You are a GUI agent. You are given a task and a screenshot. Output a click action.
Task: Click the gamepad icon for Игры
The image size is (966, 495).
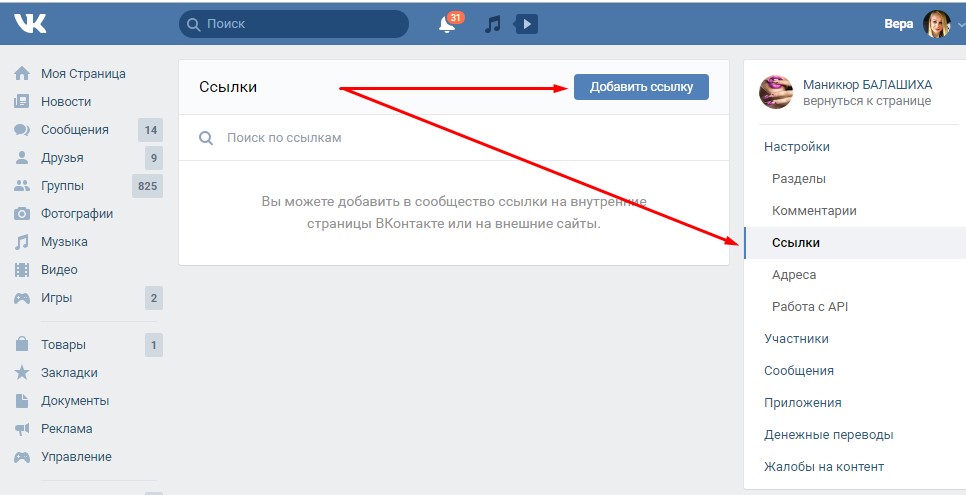point(22,298)
